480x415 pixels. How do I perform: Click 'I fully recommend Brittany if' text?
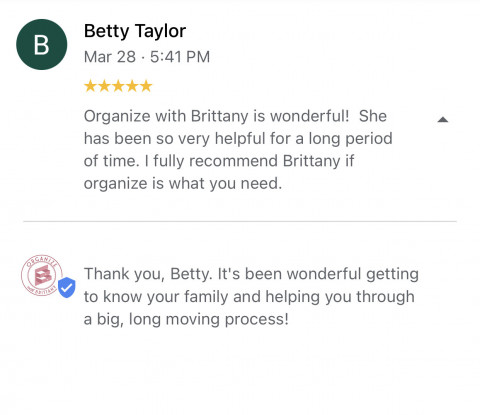[249, 161]
